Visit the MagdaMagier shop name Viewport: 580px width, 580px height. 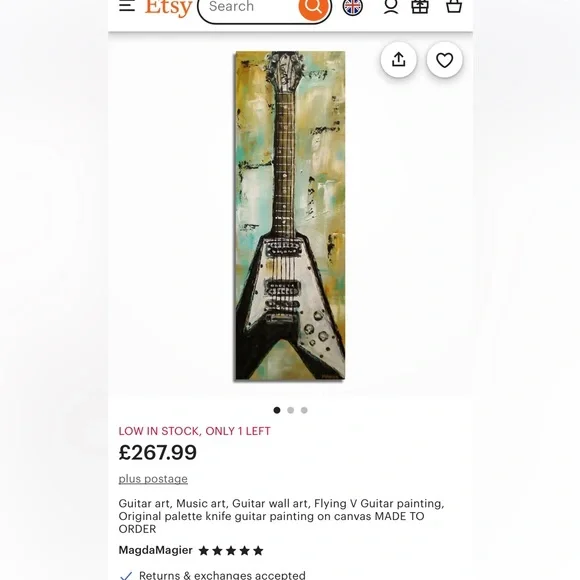point(155,550)
